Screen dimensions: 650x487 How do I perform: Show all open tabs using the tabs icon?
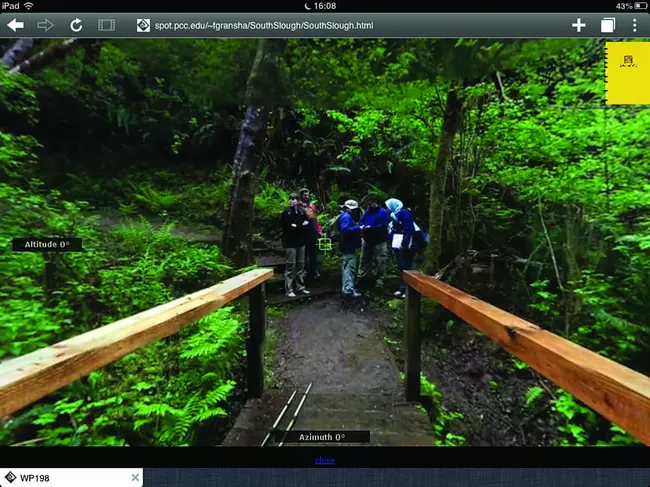point(607,25)
